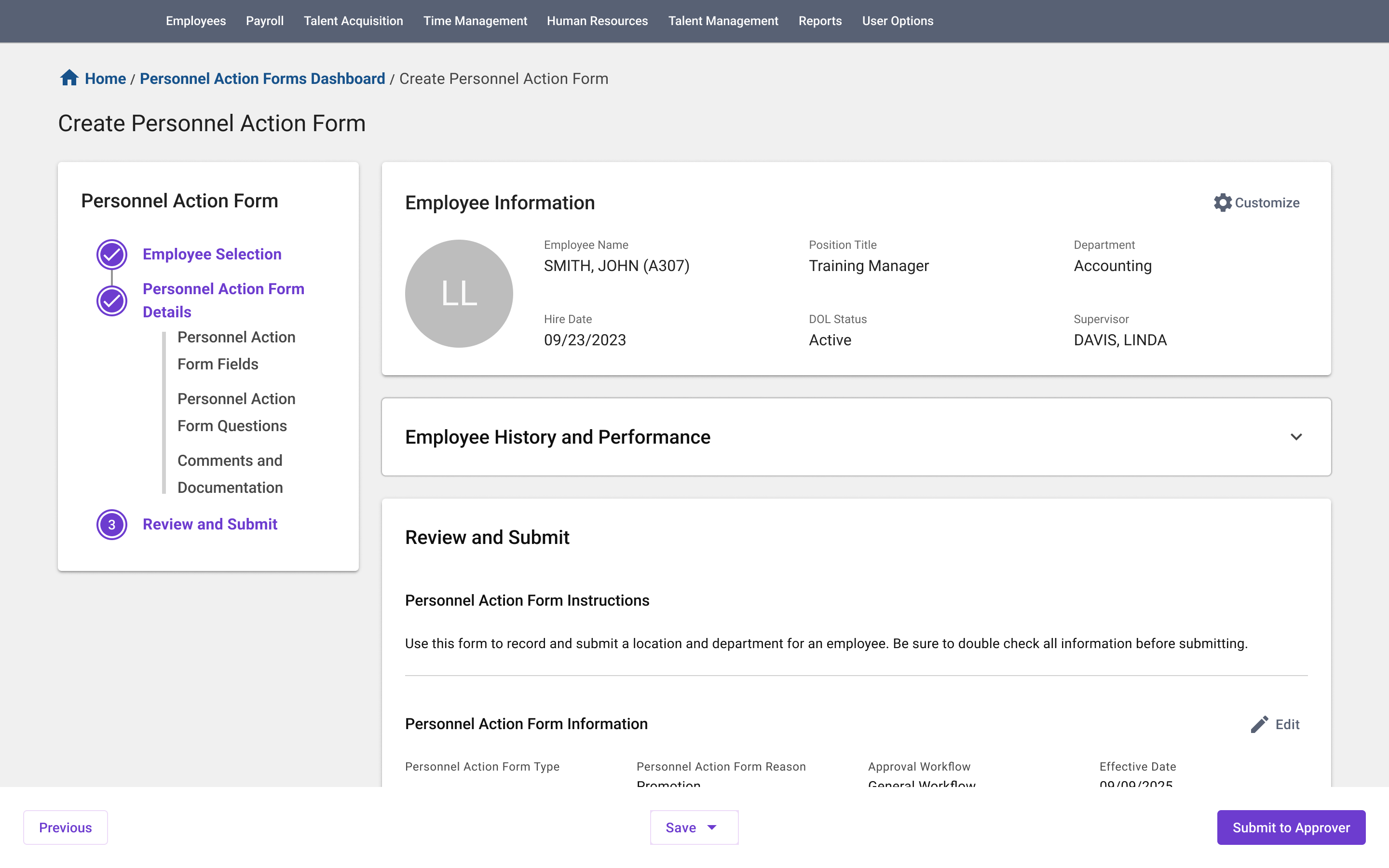Open Personnel Action Forms Dashboard link
The image size is (1389, 868).
point(262,79)
